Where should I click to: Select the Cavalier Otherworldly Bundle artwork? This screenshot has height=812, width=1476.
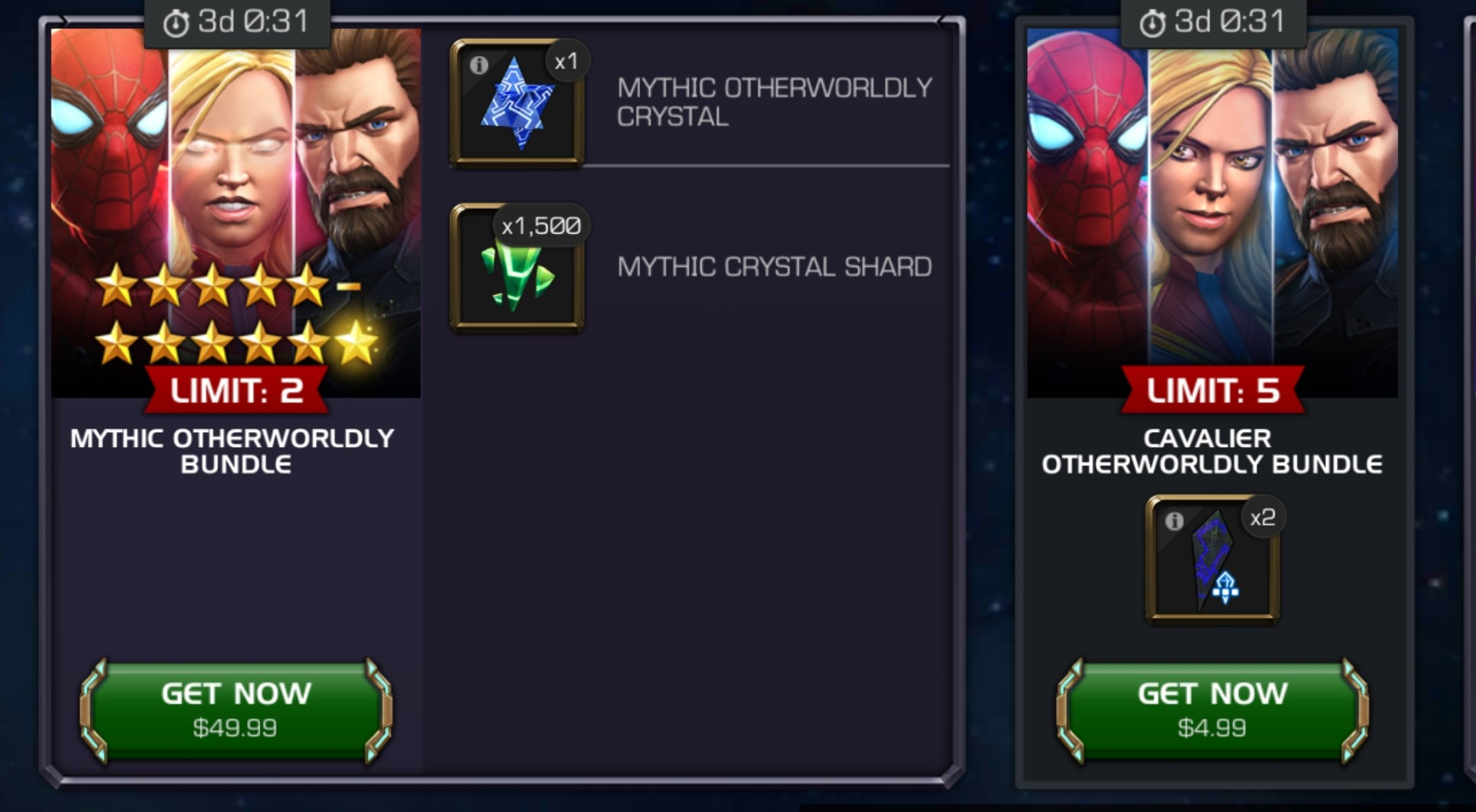coord(1212,213)
